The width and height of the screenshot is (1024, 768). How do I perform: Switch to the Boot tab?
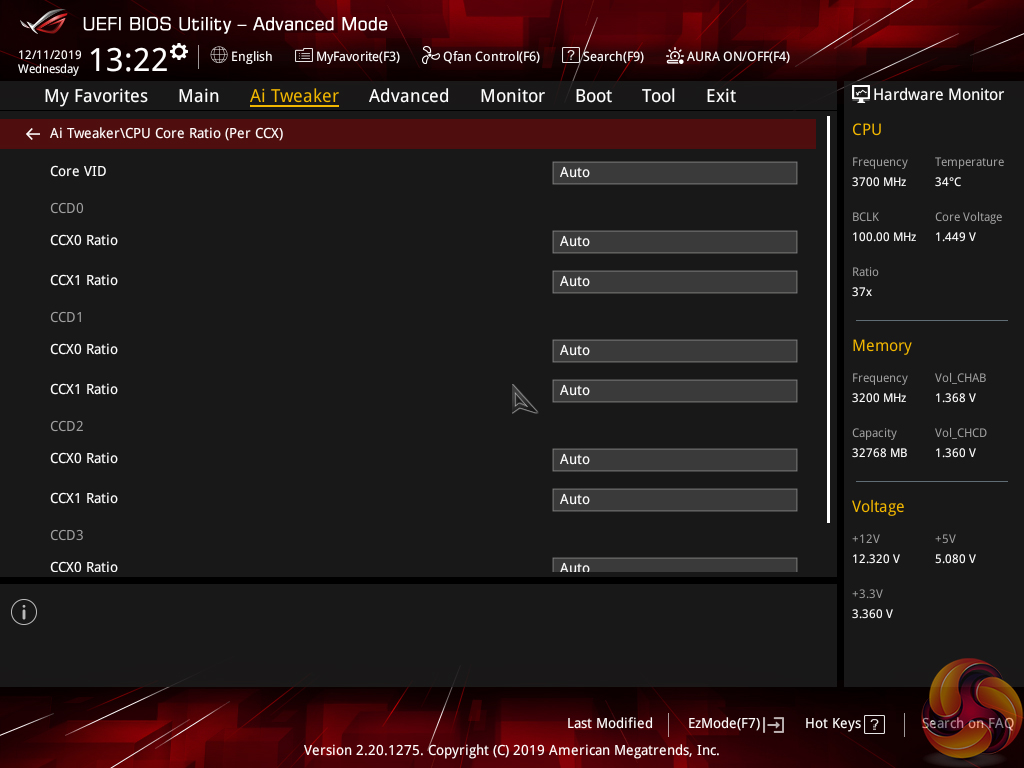(593, 96)
